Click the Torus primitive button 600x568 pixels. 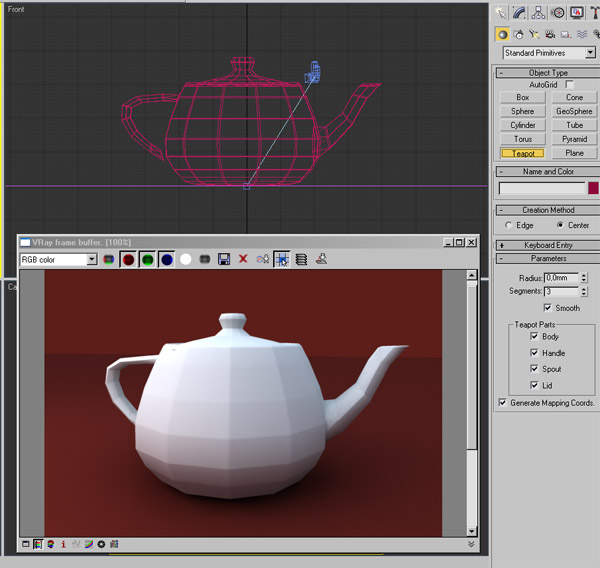coord(522,139)
